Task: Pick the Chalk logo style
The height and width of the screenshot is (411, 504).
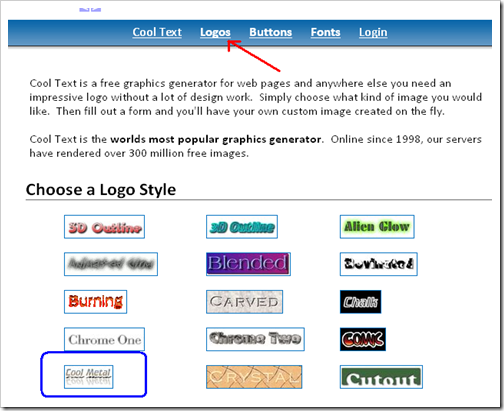Action: (x=360, y=302)
